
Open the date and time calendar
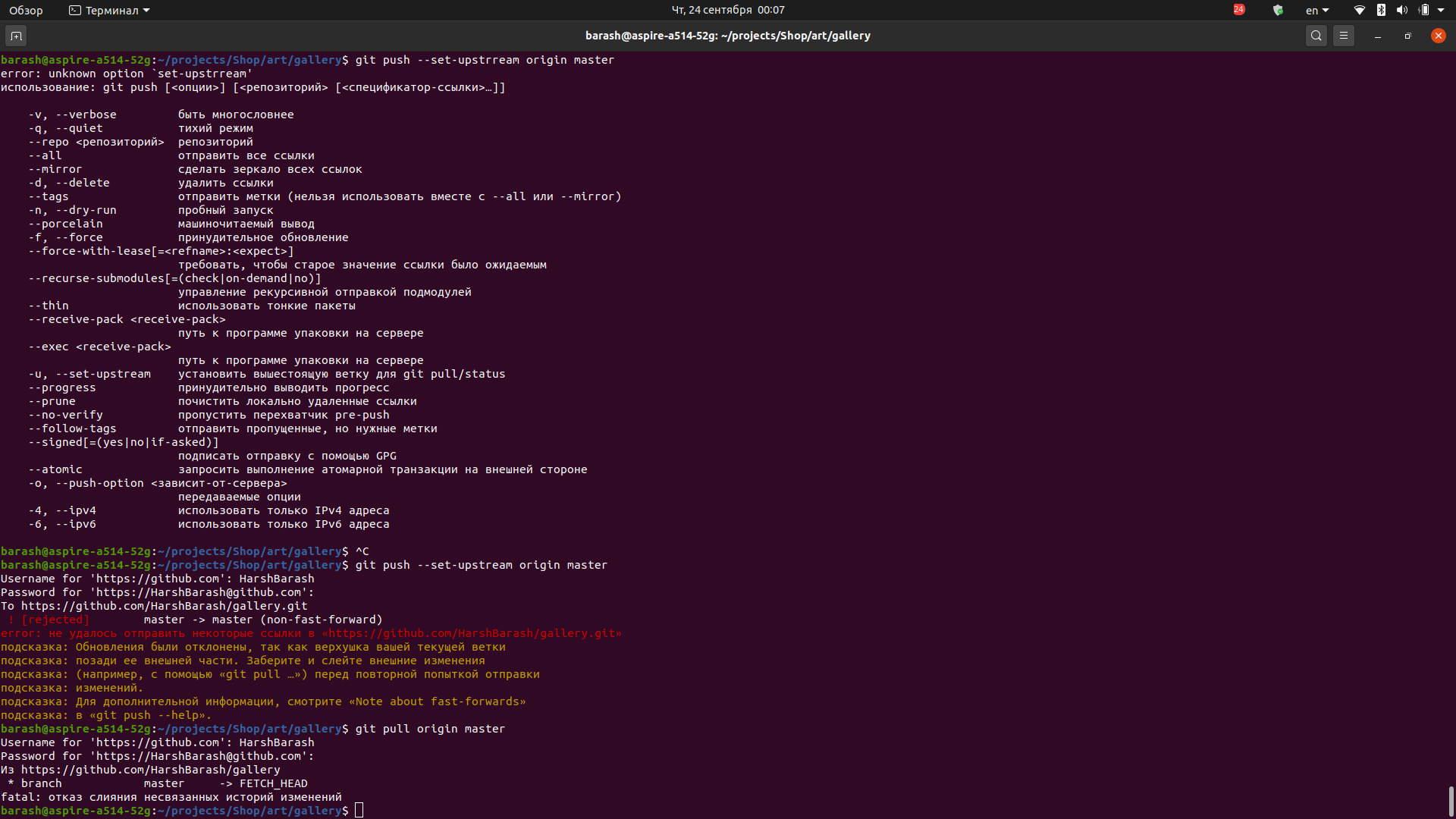pyautogui.click(x=728, y=10)
